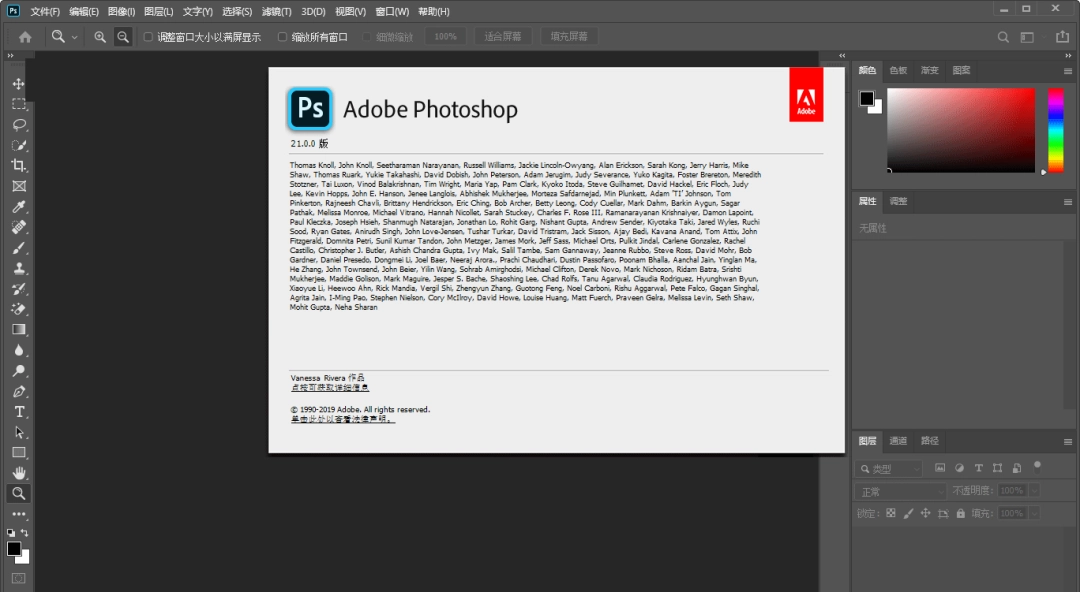Select the Clone Stamp tool
1080x592 pixels.
[x=19, y=268]
